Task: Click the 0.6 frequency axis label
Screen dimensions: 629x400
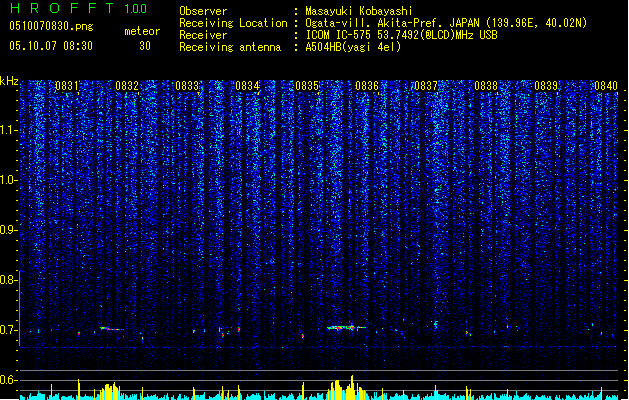Action: coord(9,380)
